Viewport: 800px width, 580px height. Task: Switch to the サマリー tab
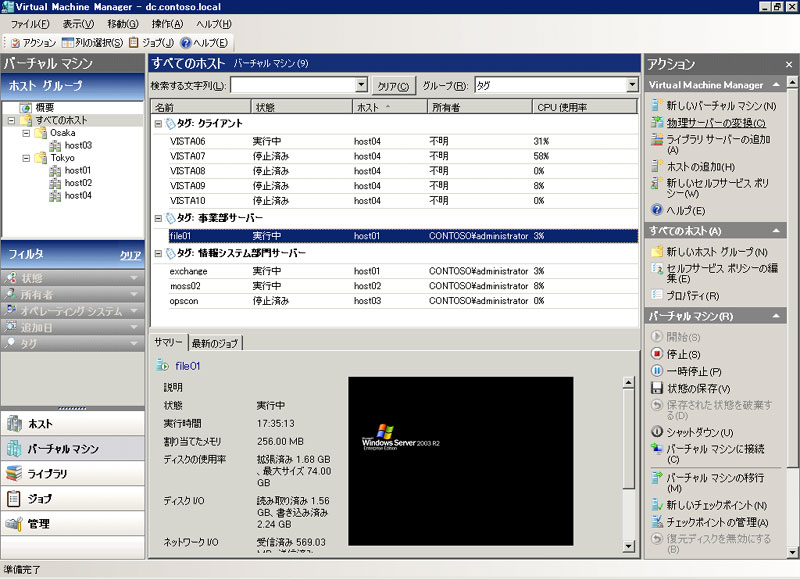coord(168,342)
